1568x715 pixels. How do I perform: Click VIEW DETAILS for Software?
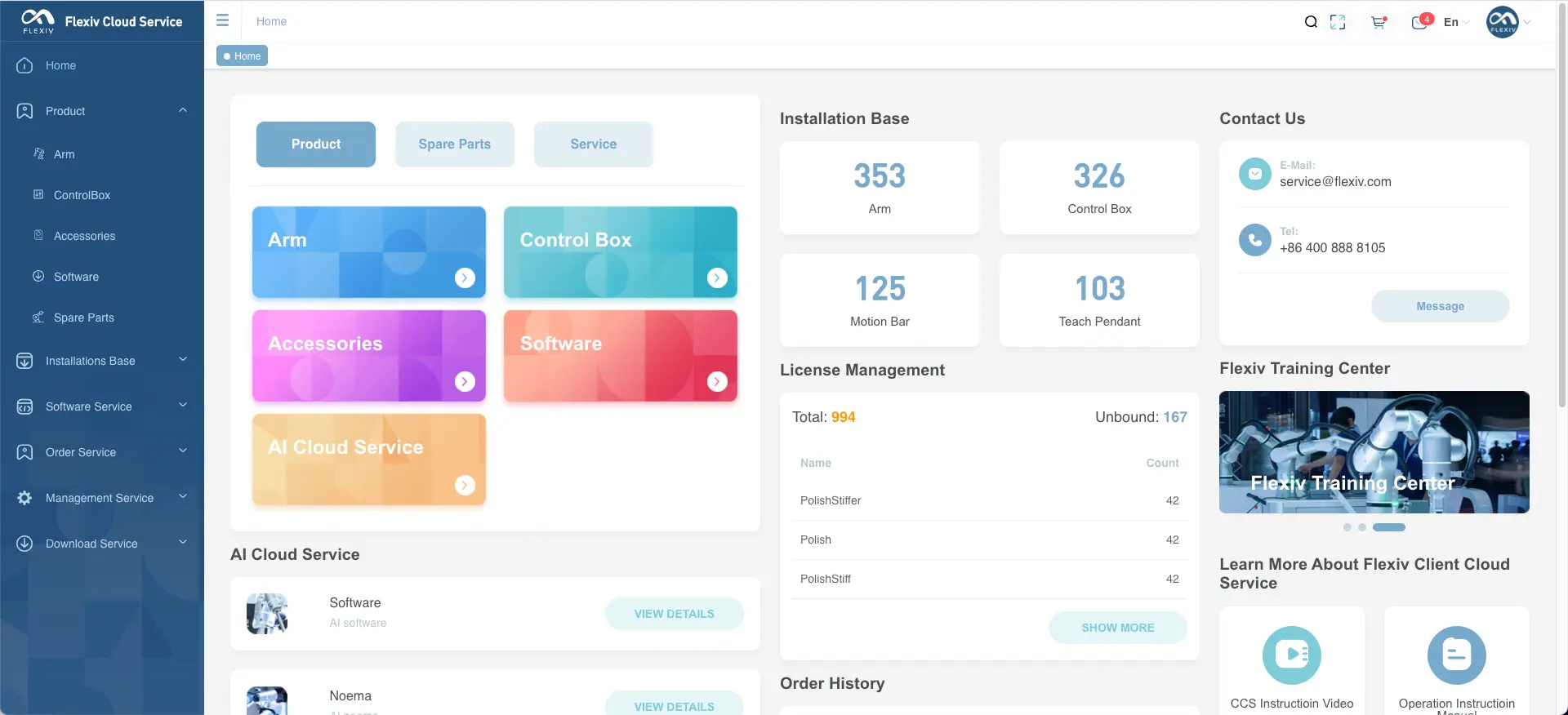pos(675,614)
